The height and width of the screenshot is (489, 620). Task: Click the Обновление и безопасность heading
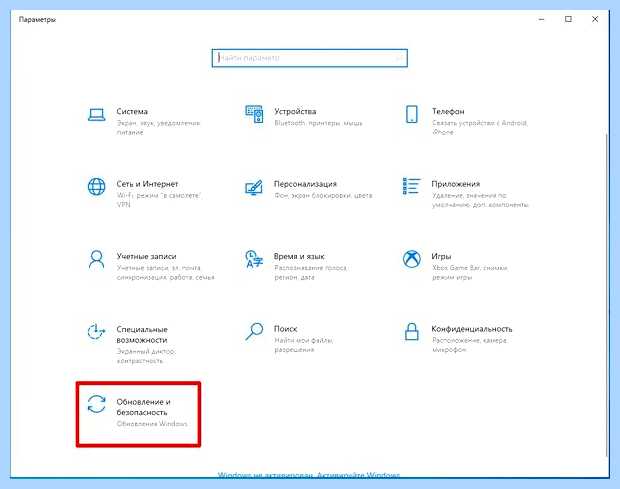(x=143, y=407)
